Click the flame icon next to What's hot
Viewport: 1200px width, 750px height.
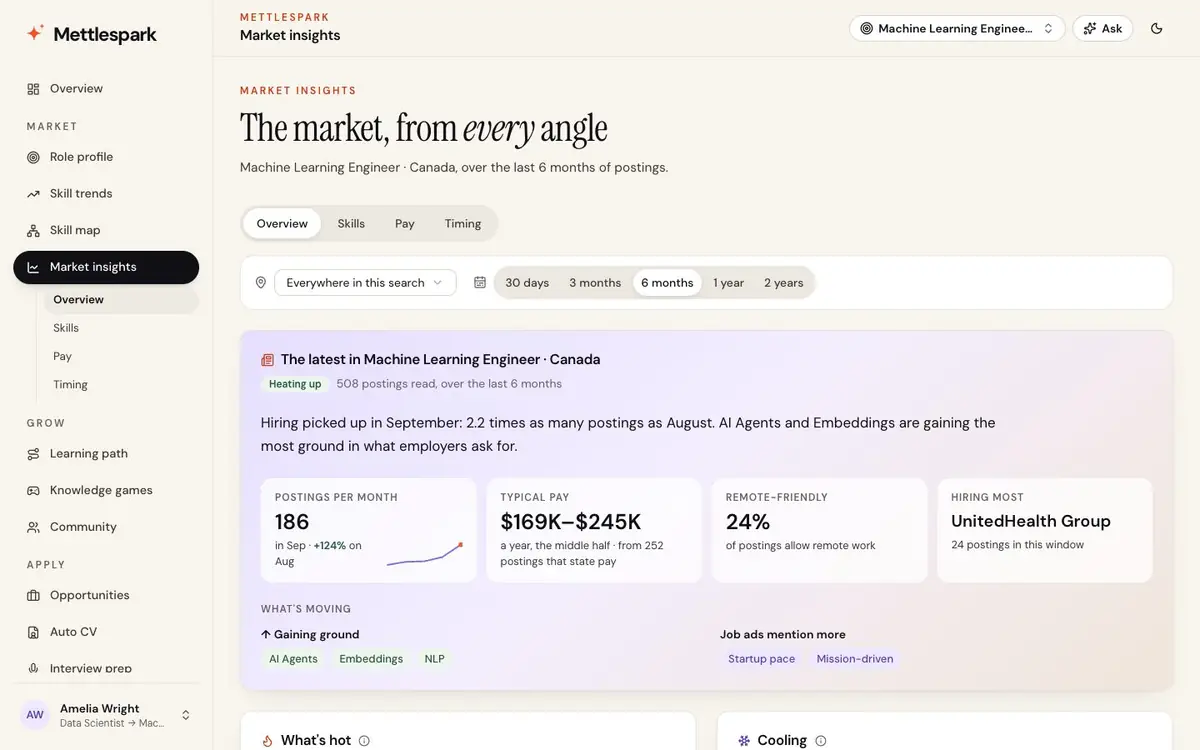(267, 741)
